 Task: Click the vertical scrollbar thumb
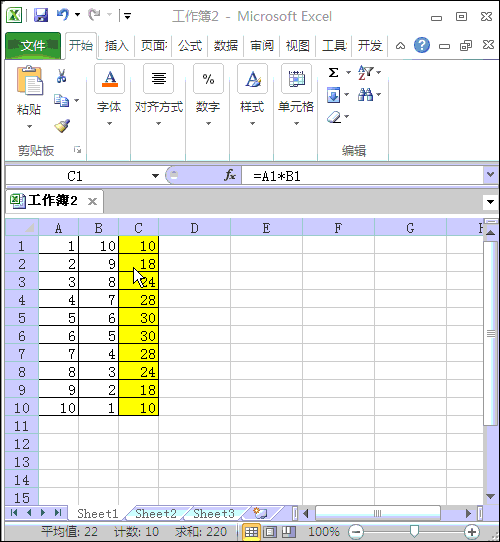[x=490, y=334]
